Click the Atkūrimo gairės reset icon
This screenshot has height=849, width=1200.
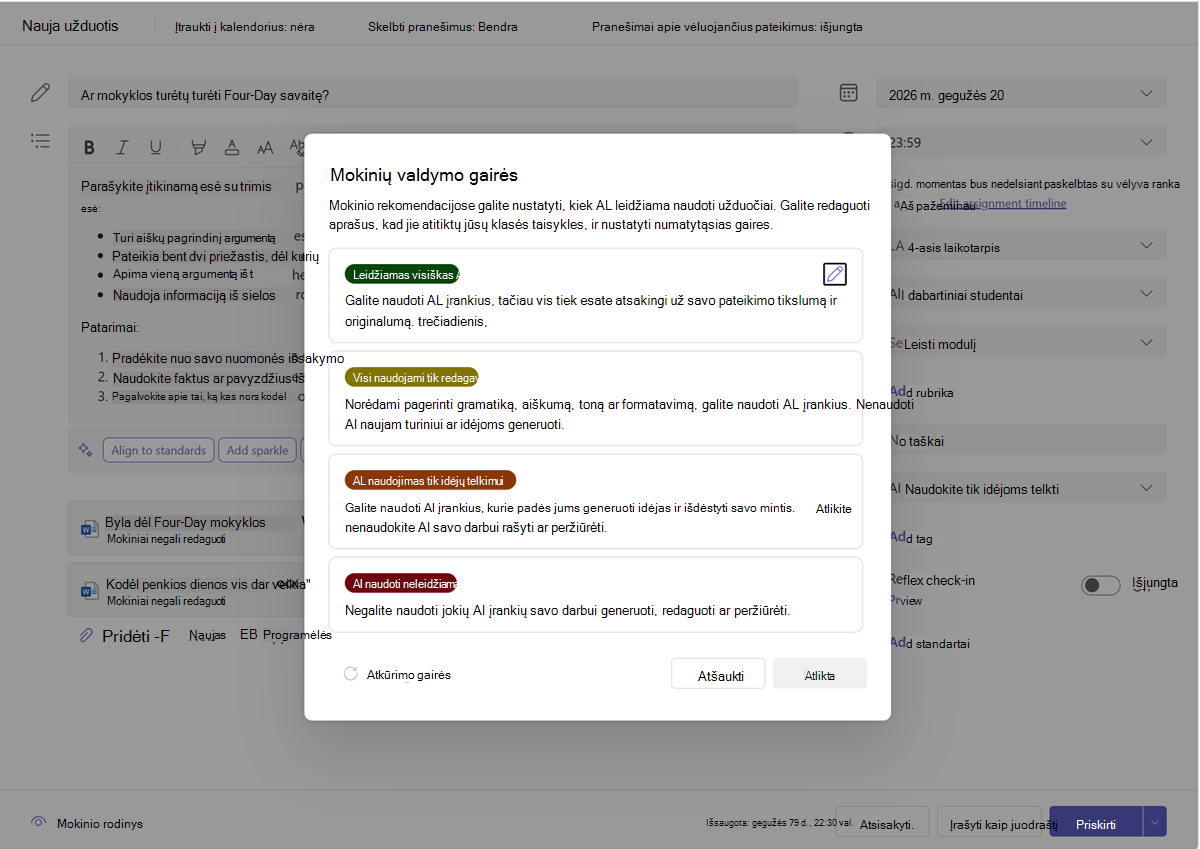tap(351, 674)
